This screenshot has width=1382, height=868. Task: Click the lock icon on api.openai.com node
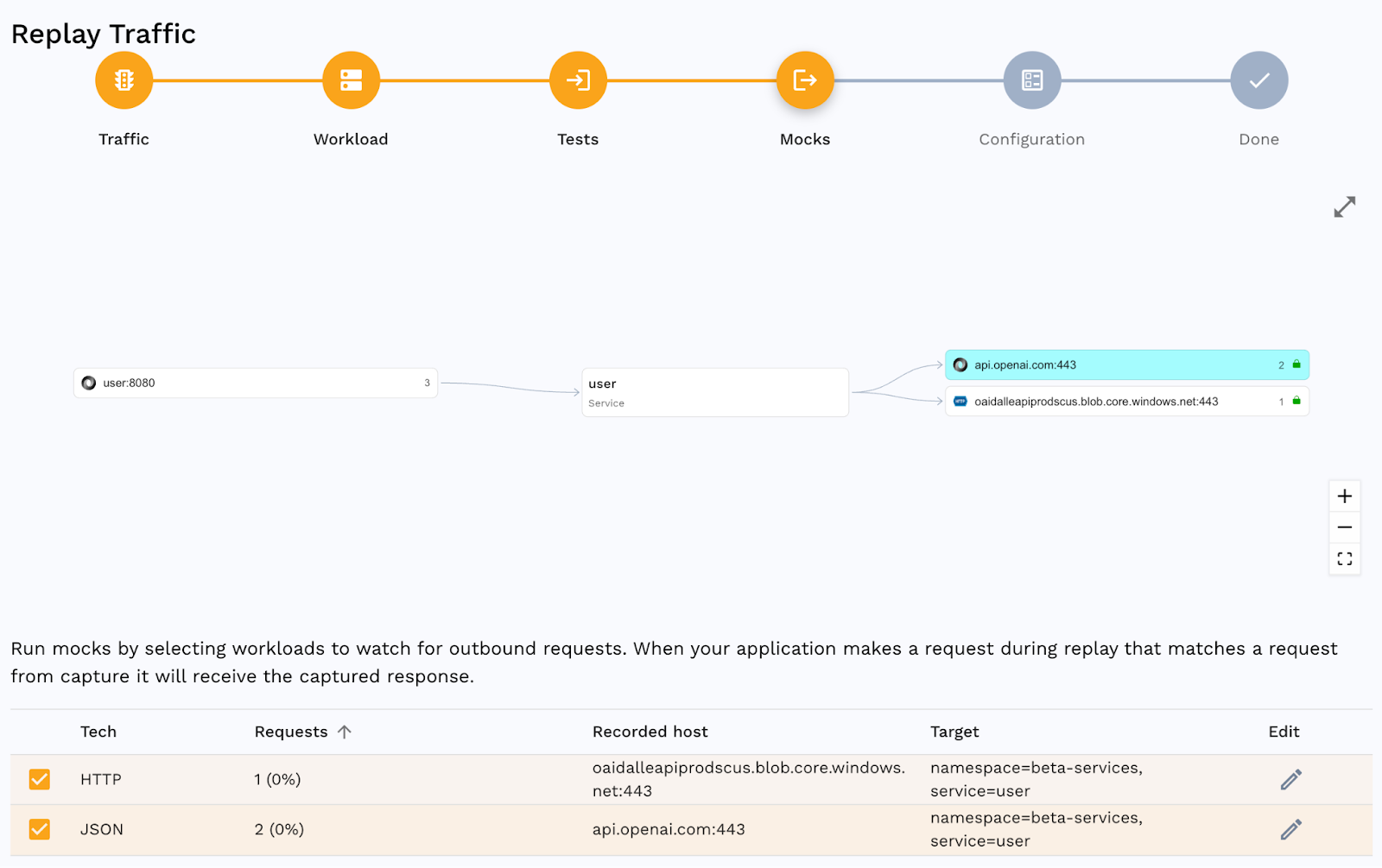[x=1296, y=364]
